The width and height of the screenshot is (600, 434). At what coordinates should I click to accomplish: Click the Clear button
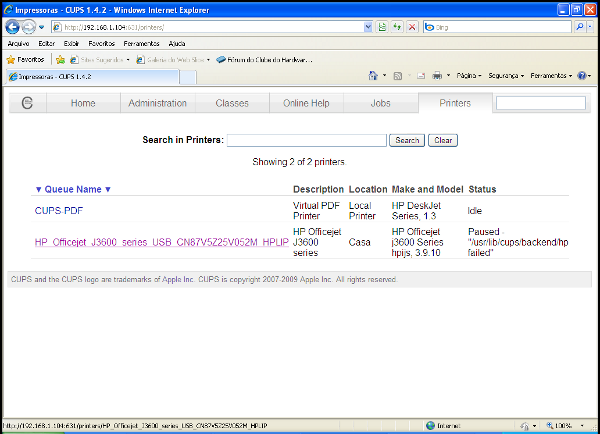tap(443, 140)
